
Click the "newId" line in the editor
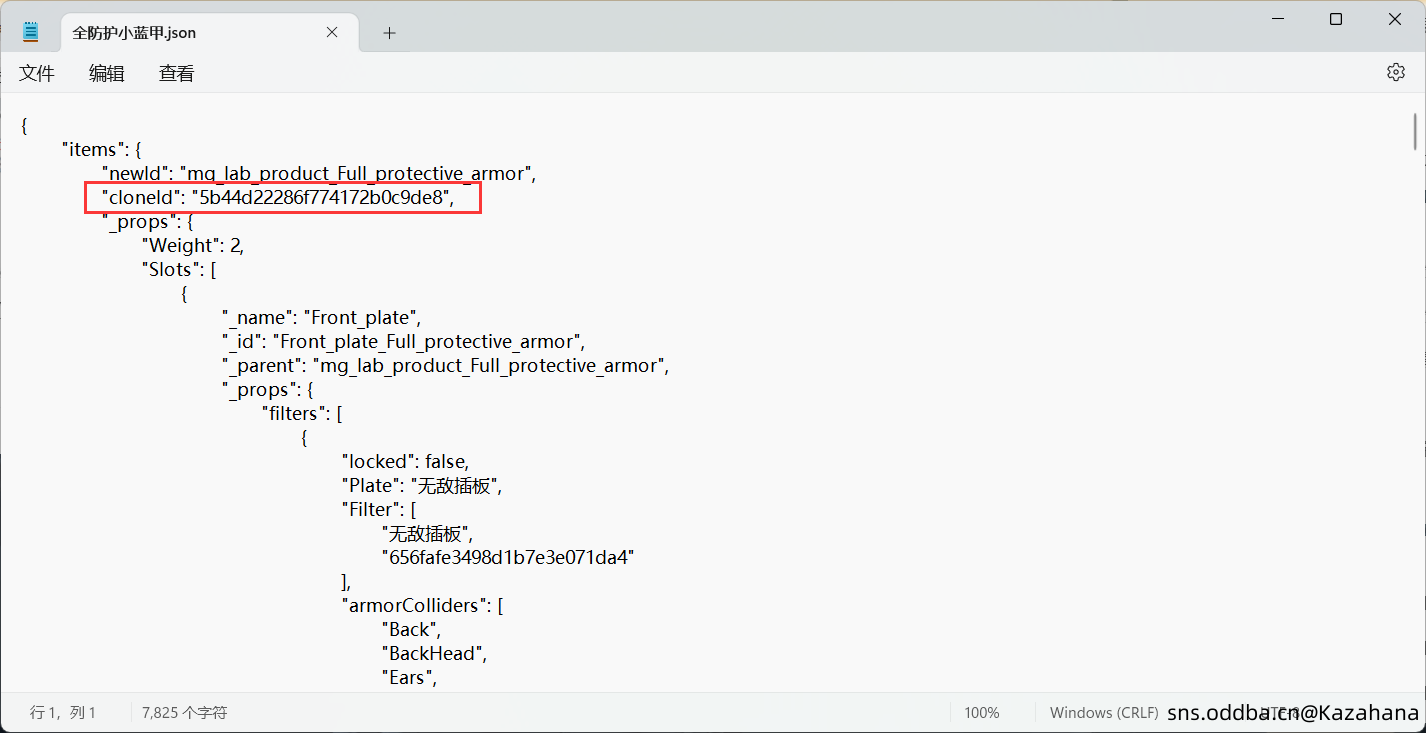[318, 174]
